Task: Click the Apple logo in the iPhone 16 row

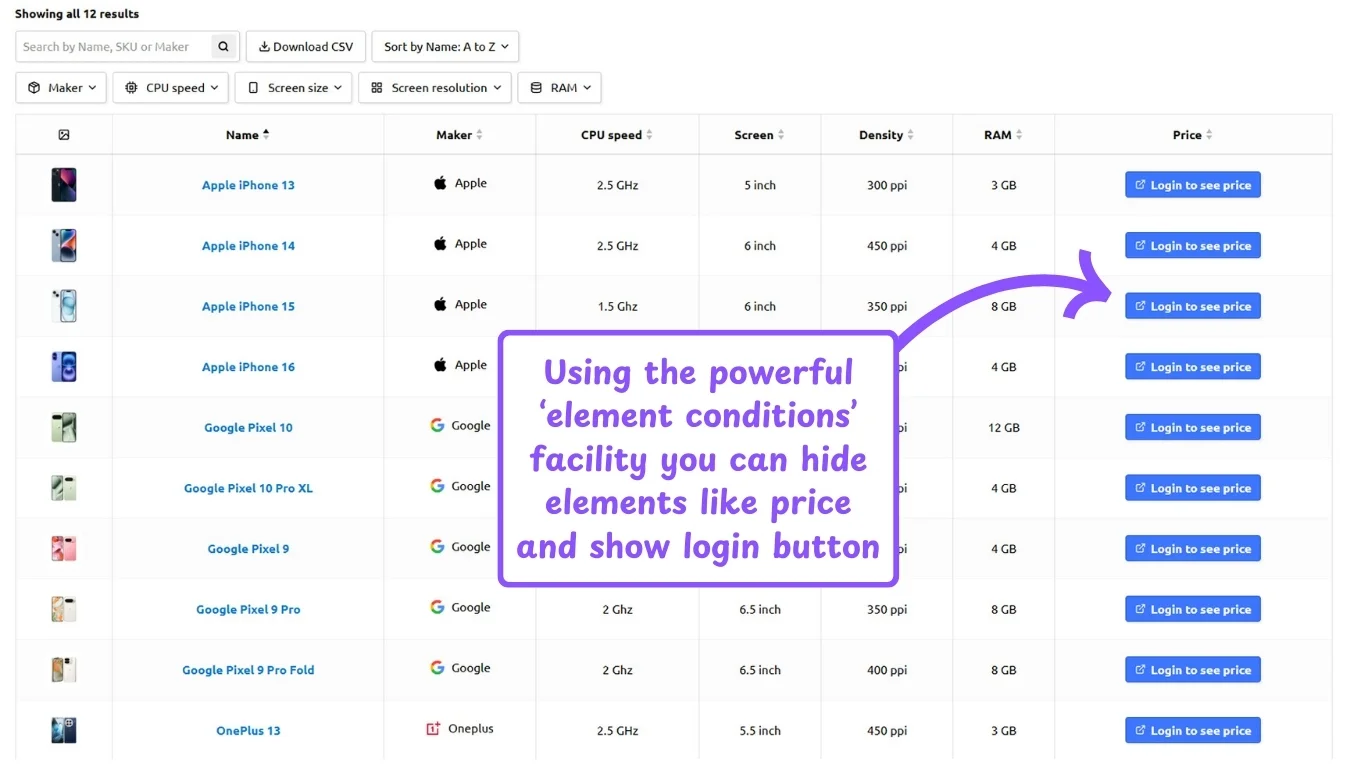Action: pyautogui.click(x=440, y=365)
